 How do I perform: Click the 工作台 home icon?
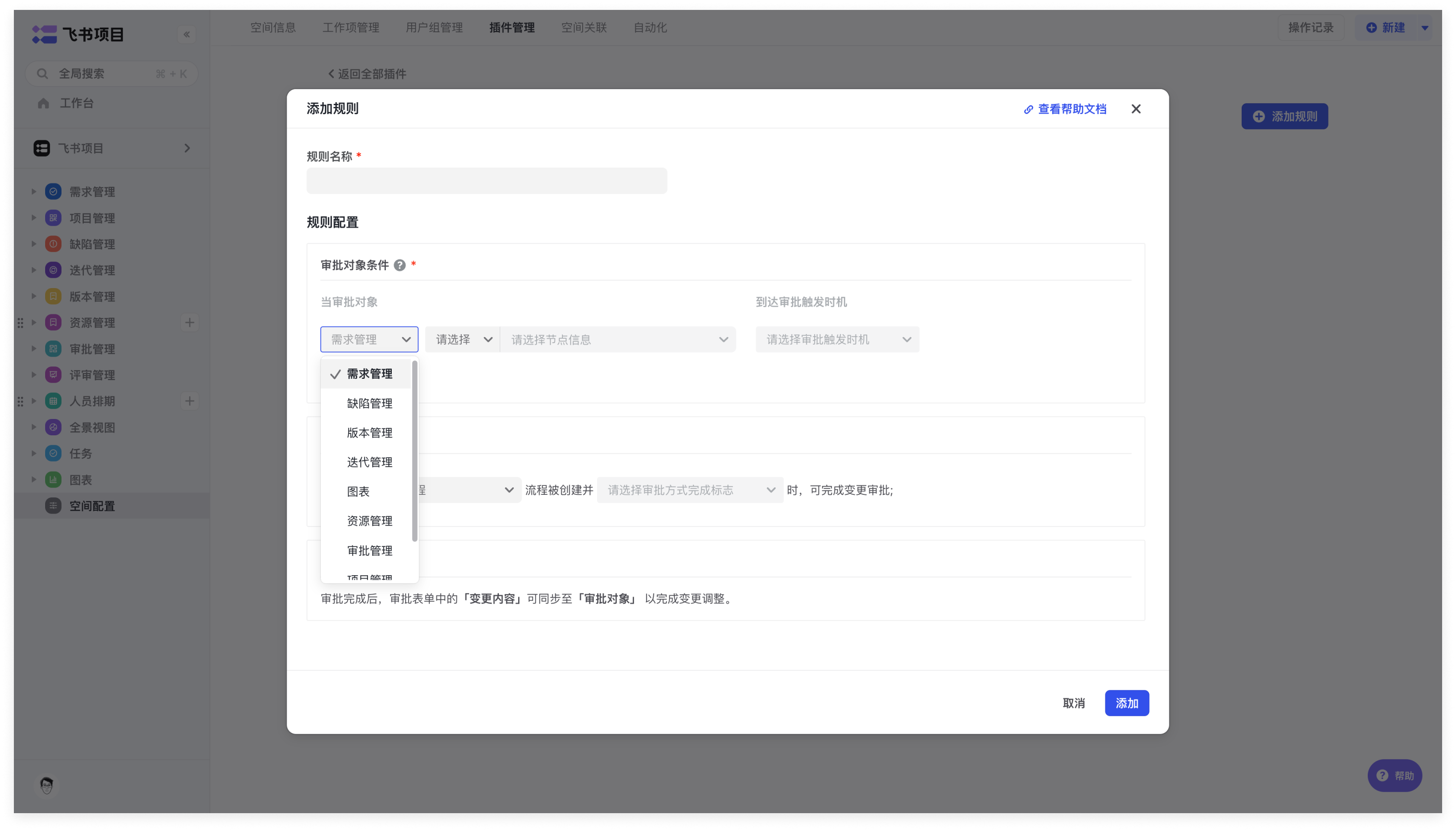tap(43, 103)
